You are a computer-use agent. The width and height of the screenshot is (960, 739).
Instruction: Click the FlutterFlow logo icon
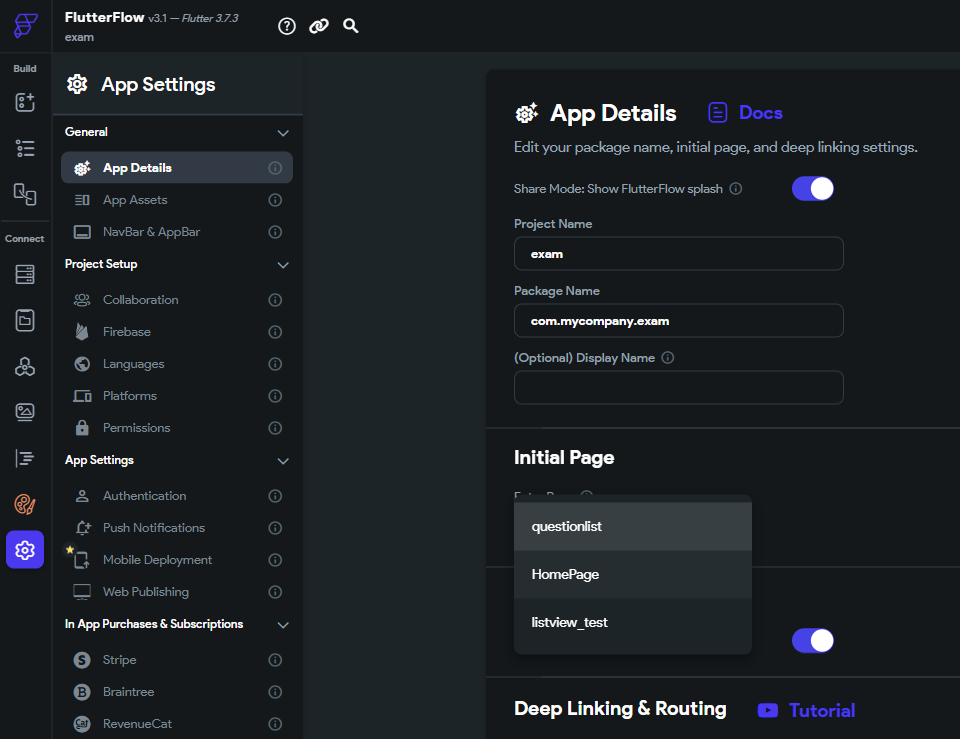click(25, 26)
